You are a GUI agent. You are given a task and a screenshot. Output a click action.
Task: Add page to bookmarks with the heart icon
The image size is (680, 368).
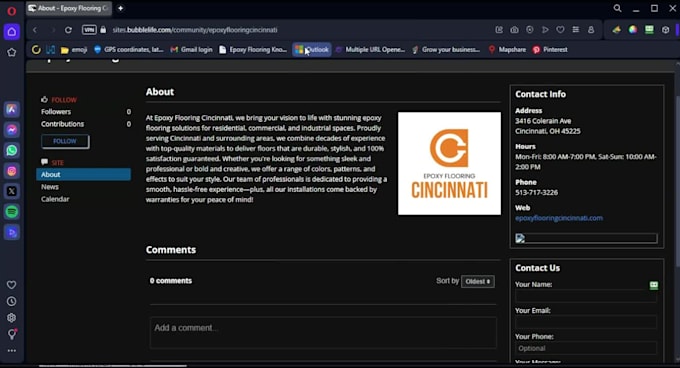coord(560,30)
